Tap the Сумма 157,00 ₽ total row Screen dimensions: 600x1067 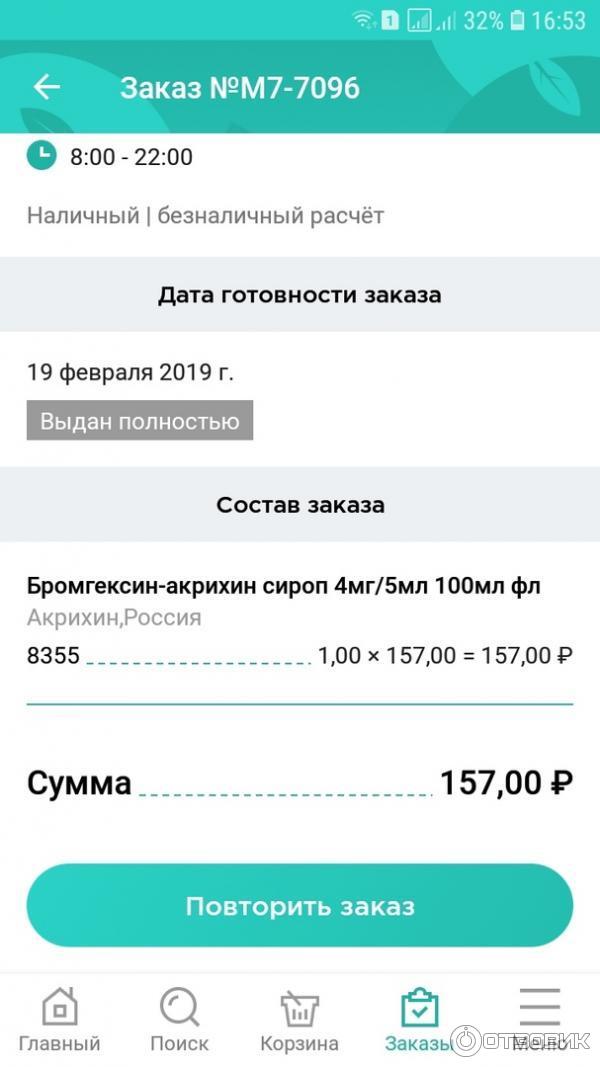coord(300,782)
